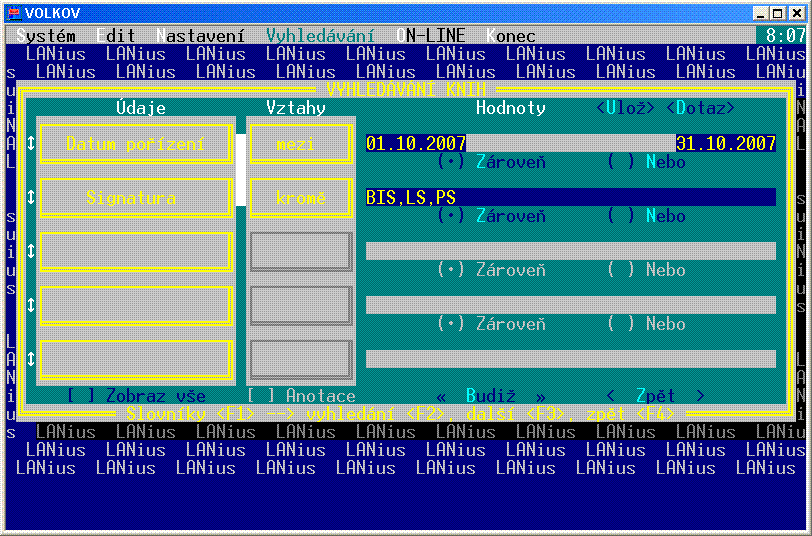The width and height of the screenshot is (812, 536).
Task: Click the BIS,LS,PS value field
Action: [571, 197]
